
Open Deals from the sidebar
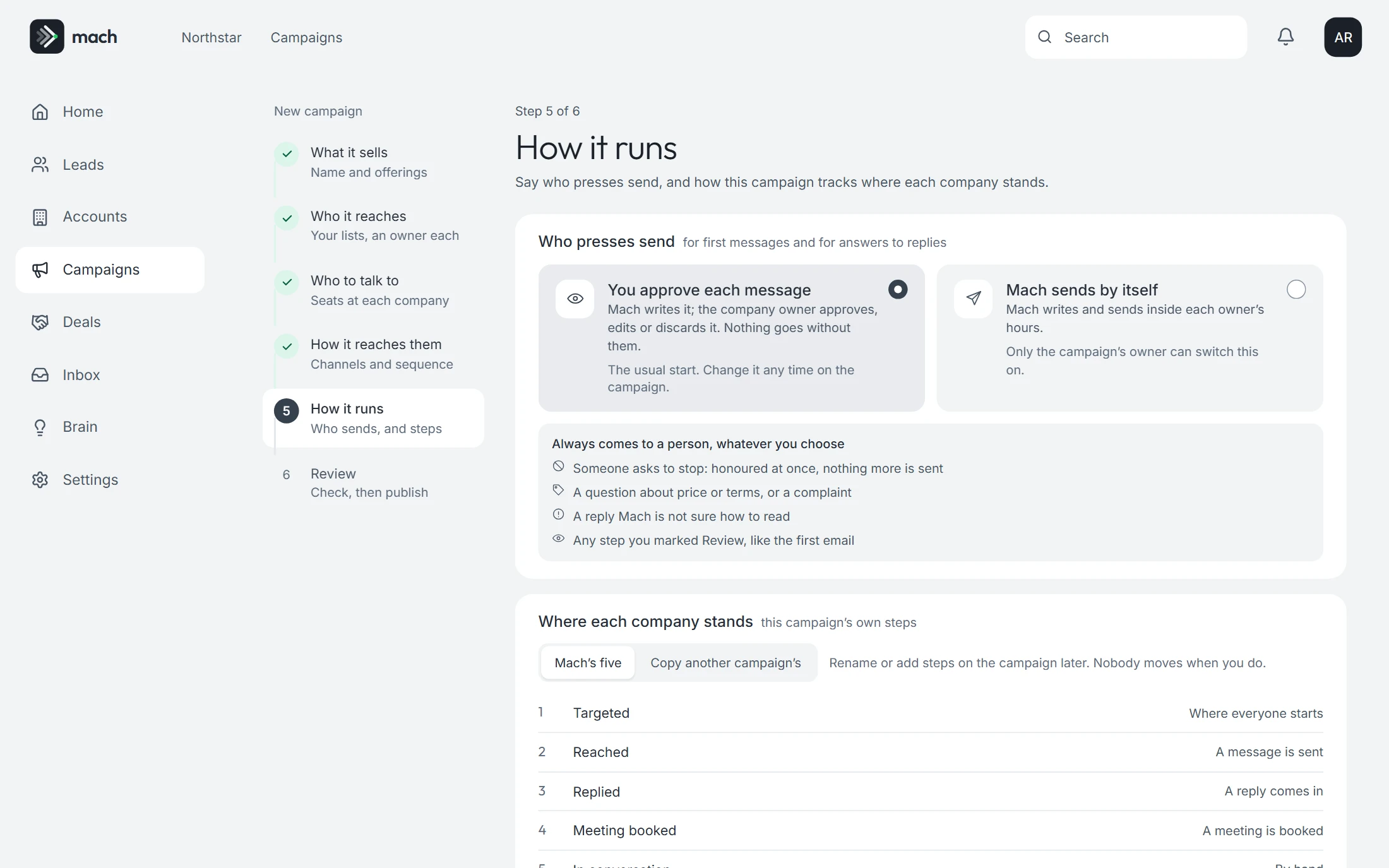(110, 322)
